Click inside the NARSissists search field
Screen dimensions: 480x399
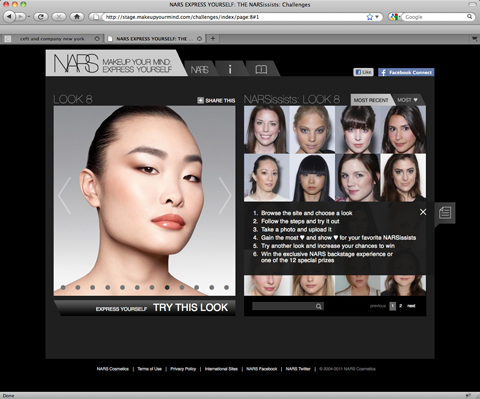pos(288,306)
